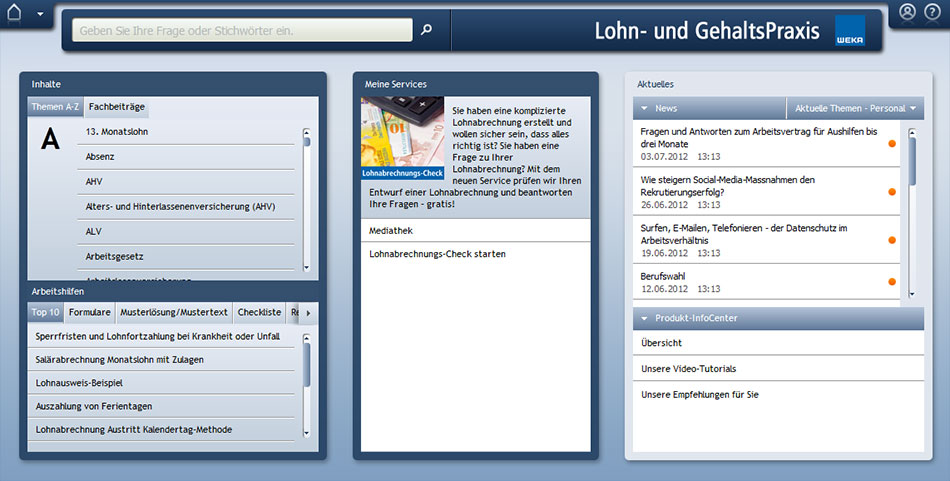Click the arrow to show more Arbeitshilfen tabs

tap(308, 313)
